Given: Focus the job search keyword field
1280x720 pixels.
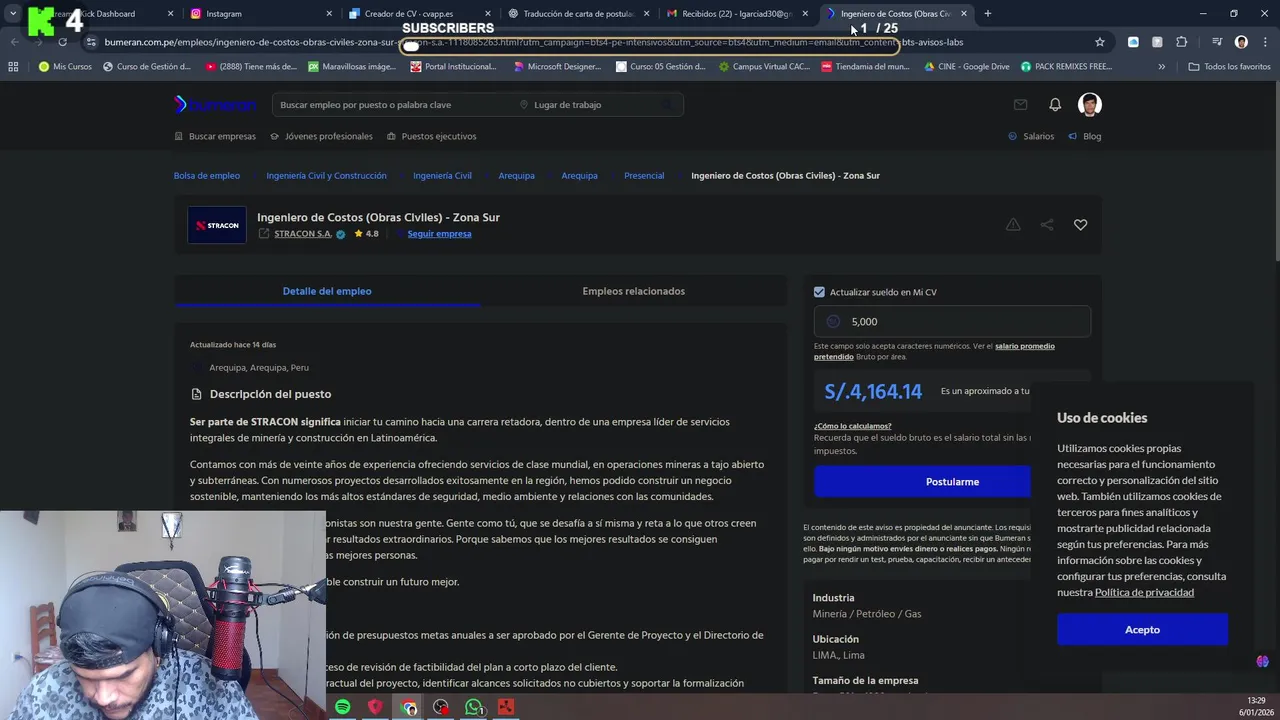Looking at the screenshot, I should click(x=390, y=105).
